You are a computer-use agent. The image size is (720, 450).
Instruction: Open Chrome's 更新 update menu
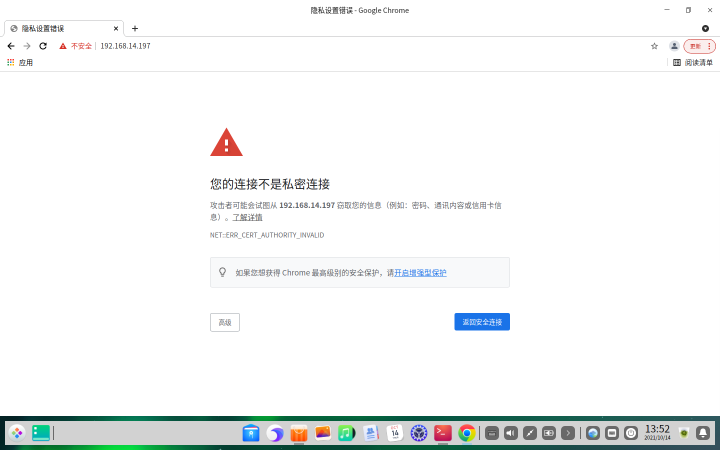699,46
